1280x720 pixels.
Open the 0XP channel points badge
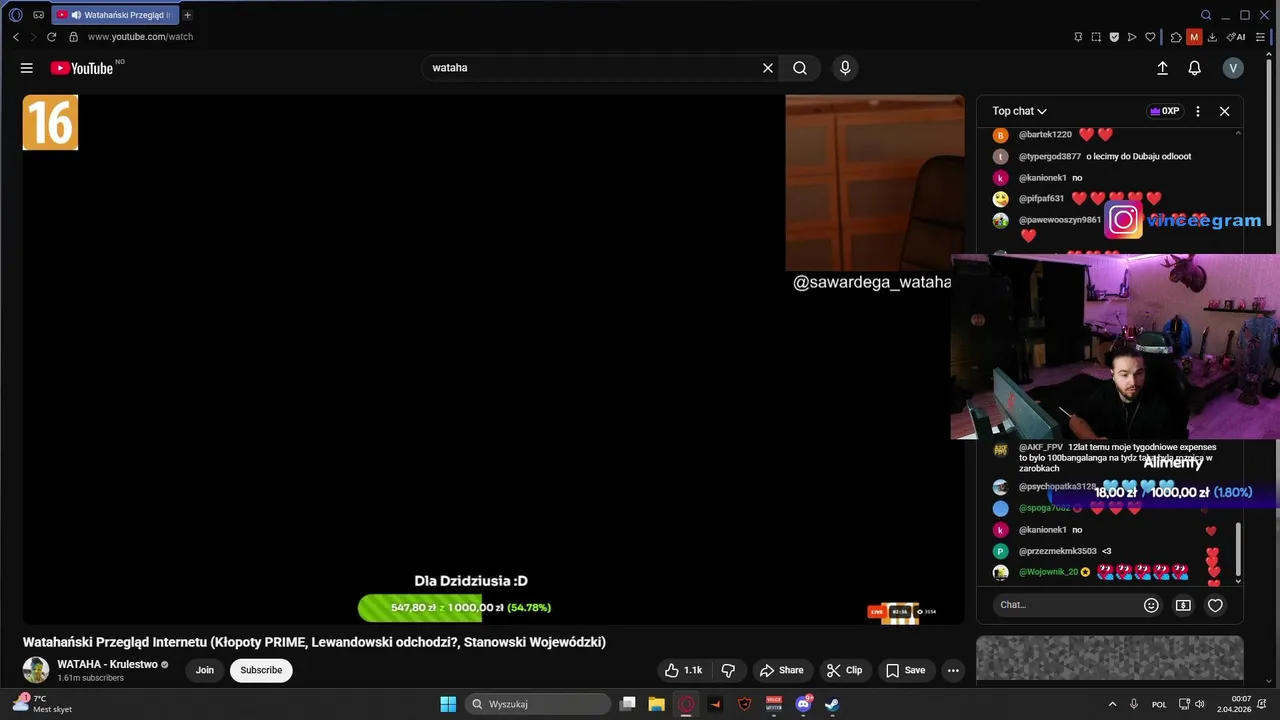pyautogui.click(x=1164, y=111)
